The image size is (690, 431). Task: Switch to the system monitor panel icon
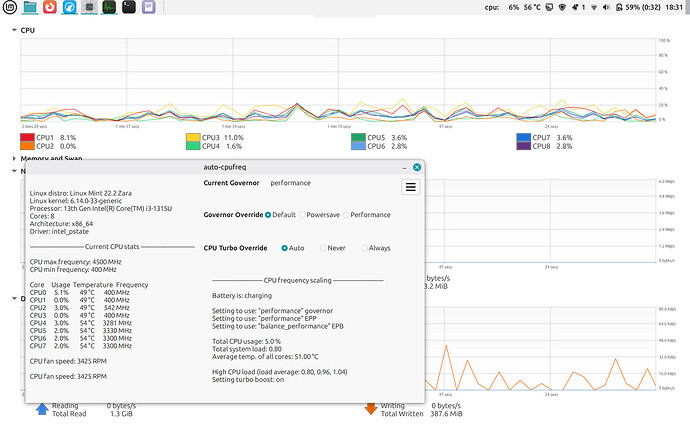click(x=109, y=7)
